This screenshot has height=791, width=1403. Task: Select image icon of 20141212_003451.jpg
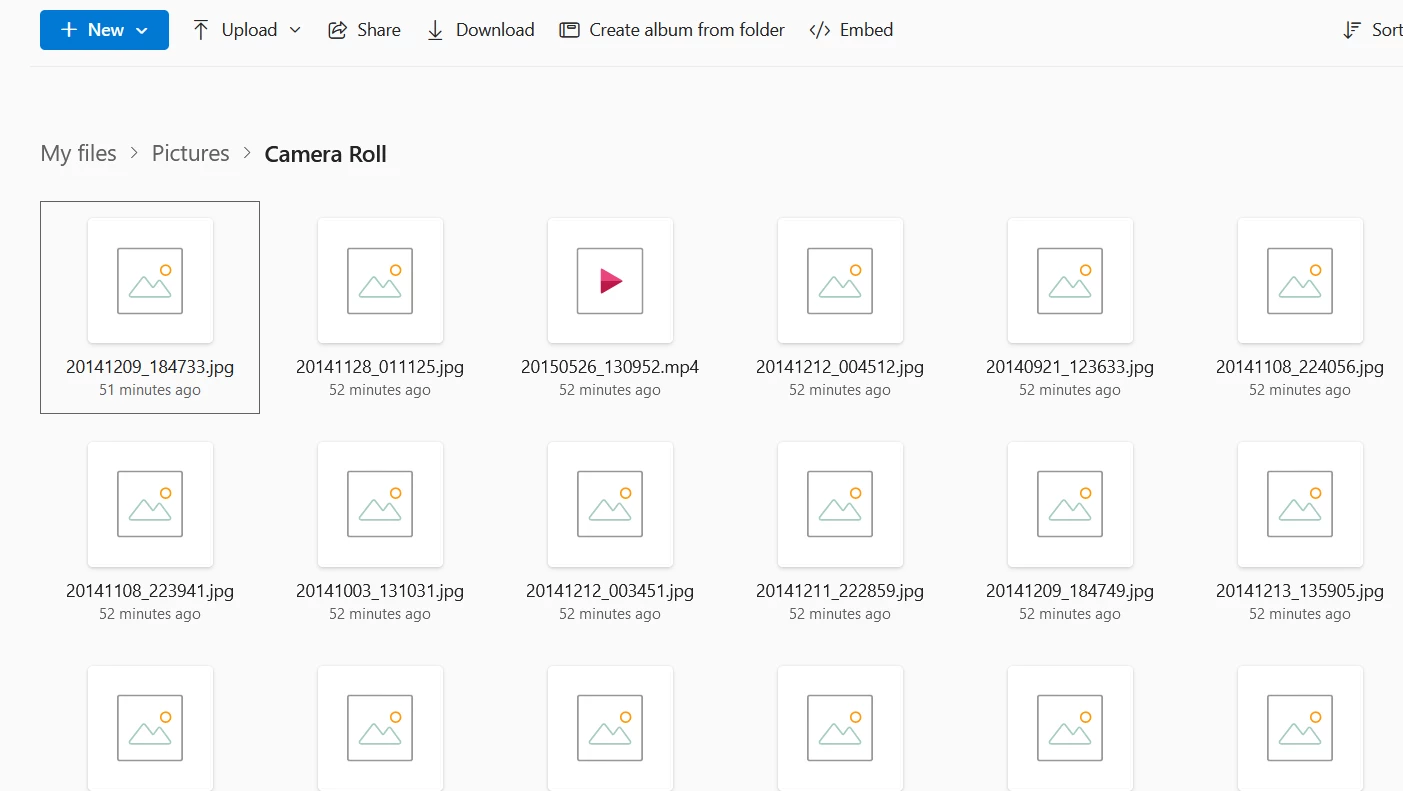[x=610, y=504]
